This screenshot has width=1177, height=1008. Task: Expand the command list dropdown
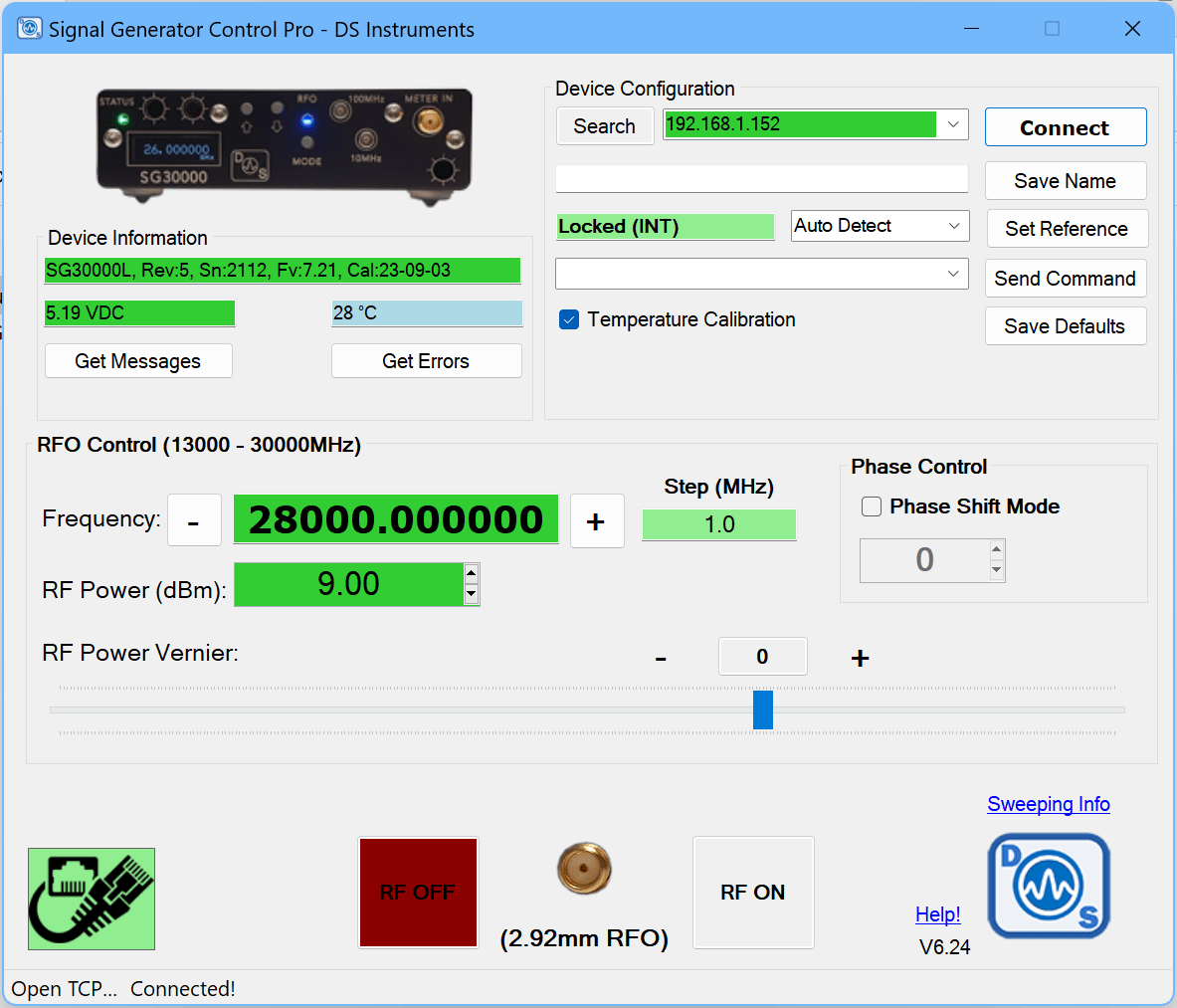pos(953,274)
